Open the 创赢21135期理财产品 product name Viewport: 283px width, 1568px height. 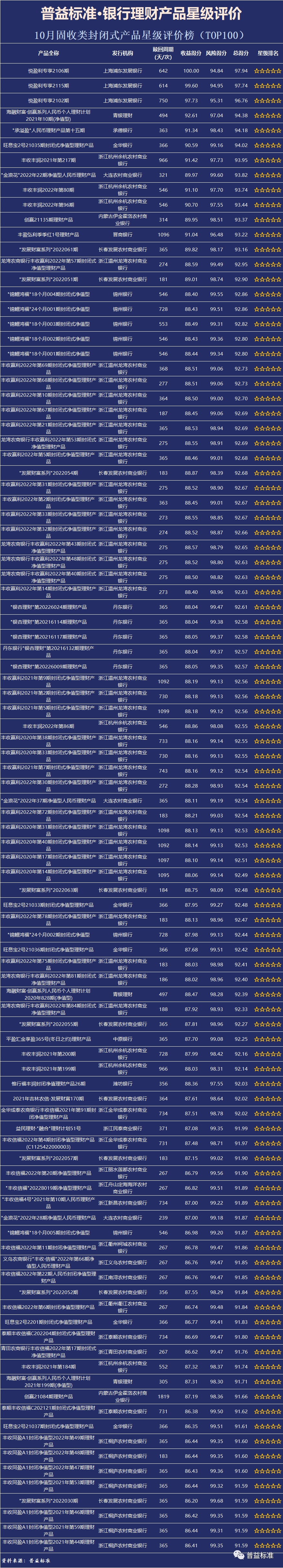(48, 220)
